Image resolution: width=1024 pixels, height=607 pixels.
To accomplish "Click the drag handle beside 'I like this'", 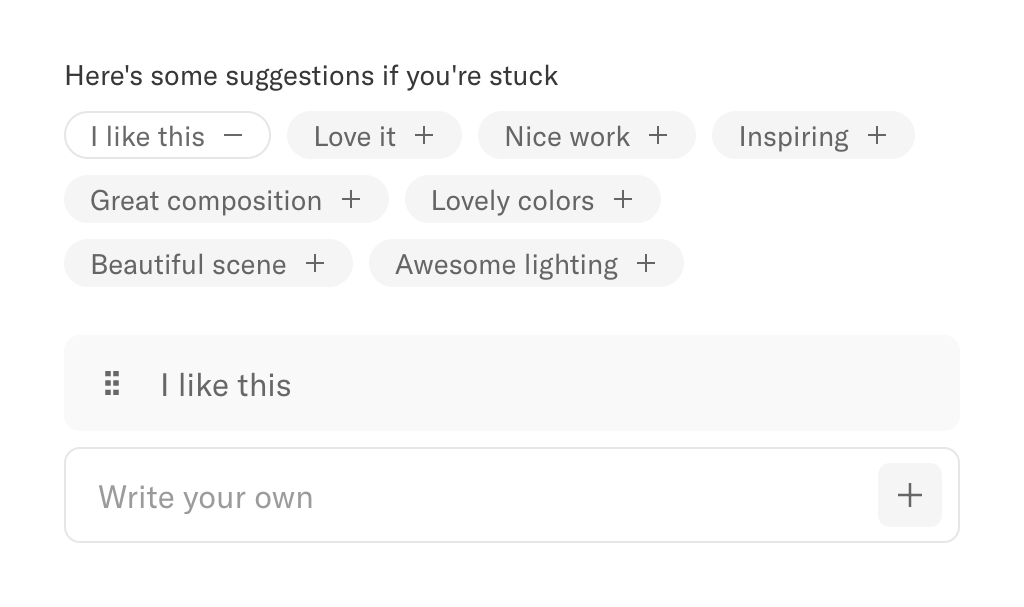I will point(113,384).
